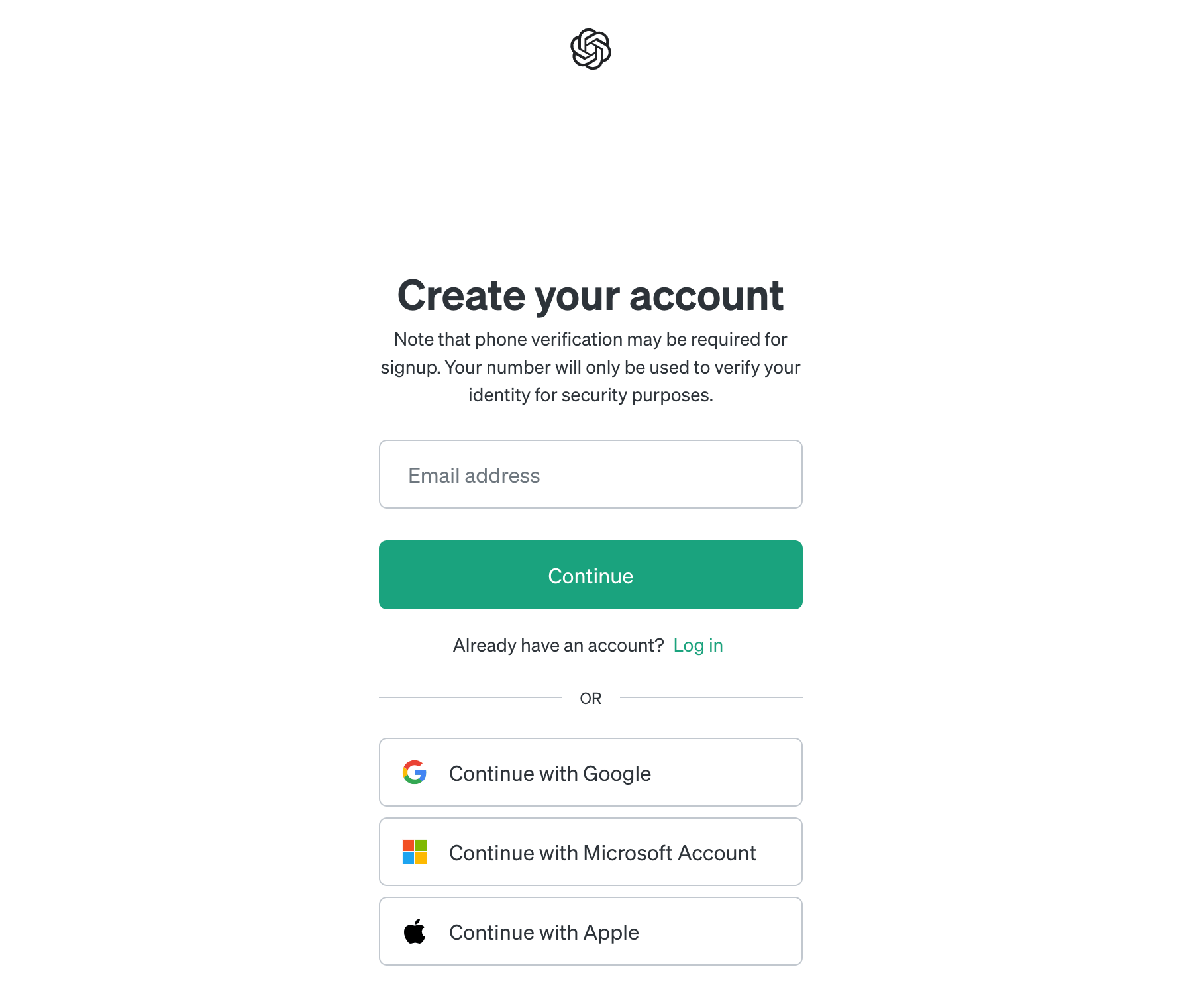Click the phone verification note paragraph
1183x1008 pixels.
coord(591,367)
